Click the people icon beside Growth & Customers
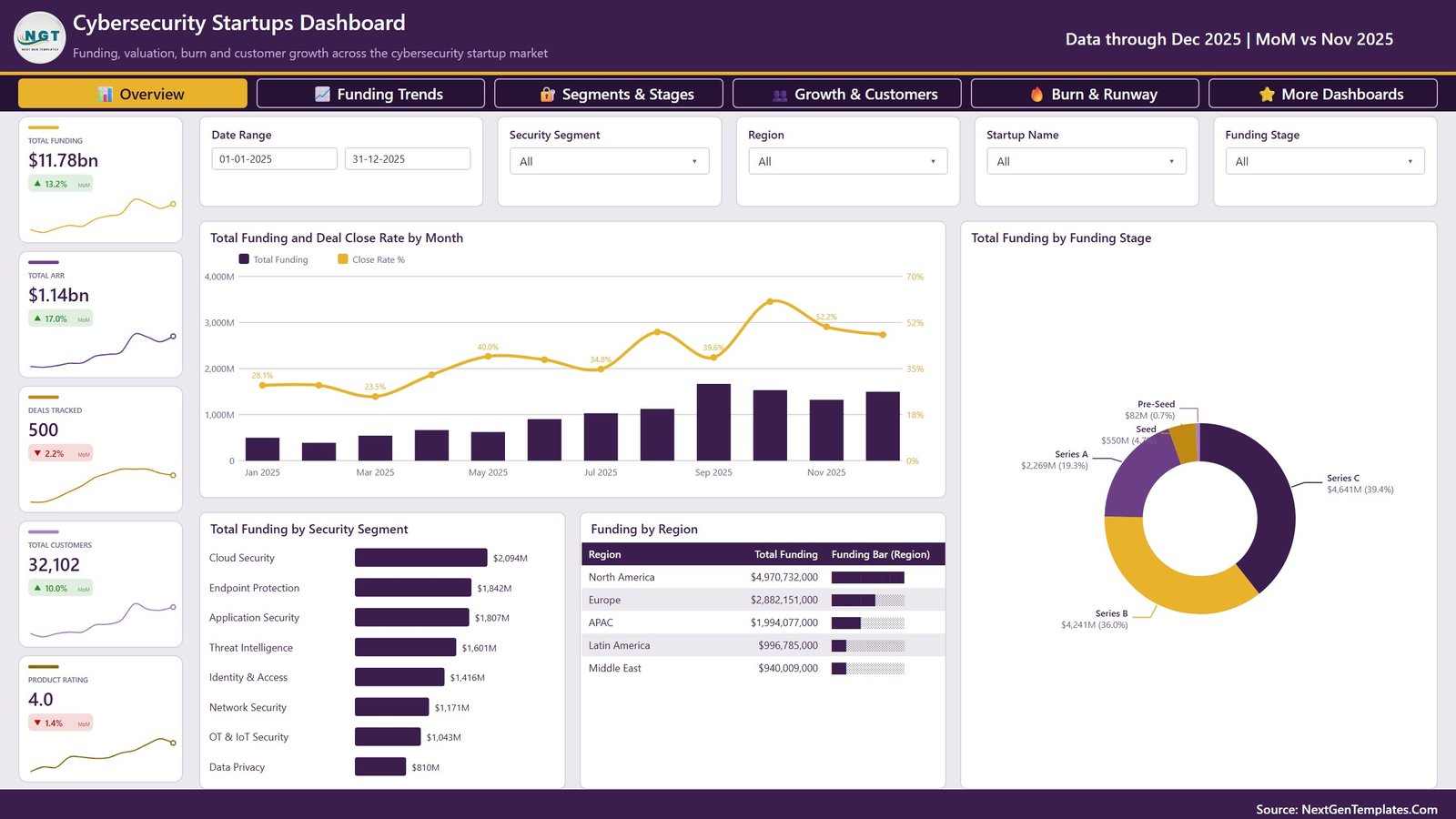 pos(780,95)
